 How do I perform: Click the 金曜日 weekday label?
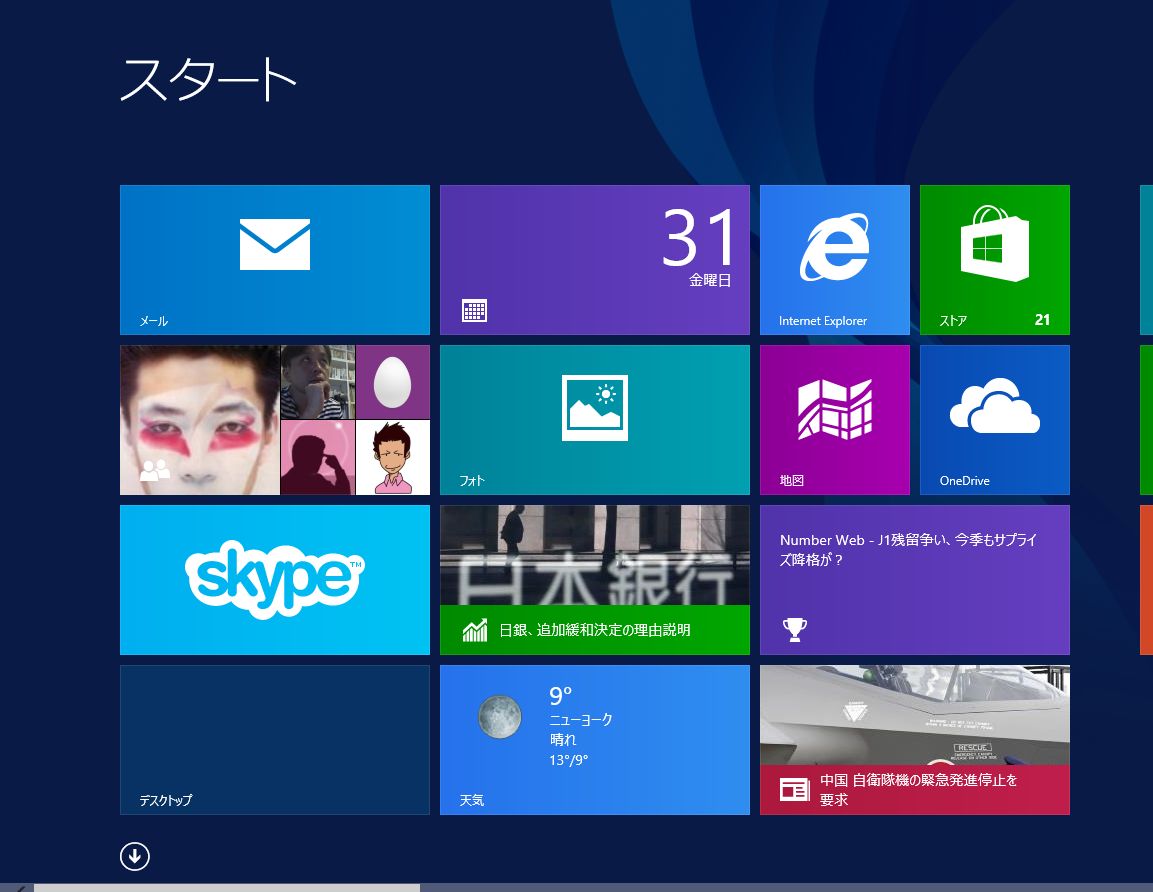pos(710,280)
